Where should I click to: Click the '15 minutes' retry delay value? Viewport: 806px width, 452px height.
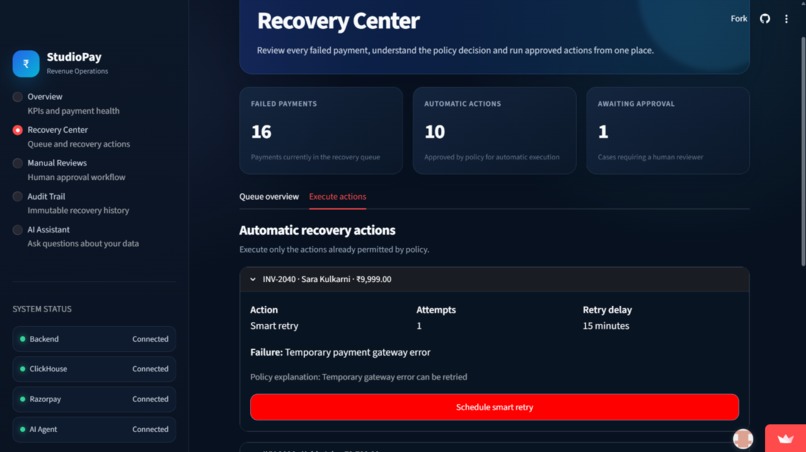(x=606, y=326)
